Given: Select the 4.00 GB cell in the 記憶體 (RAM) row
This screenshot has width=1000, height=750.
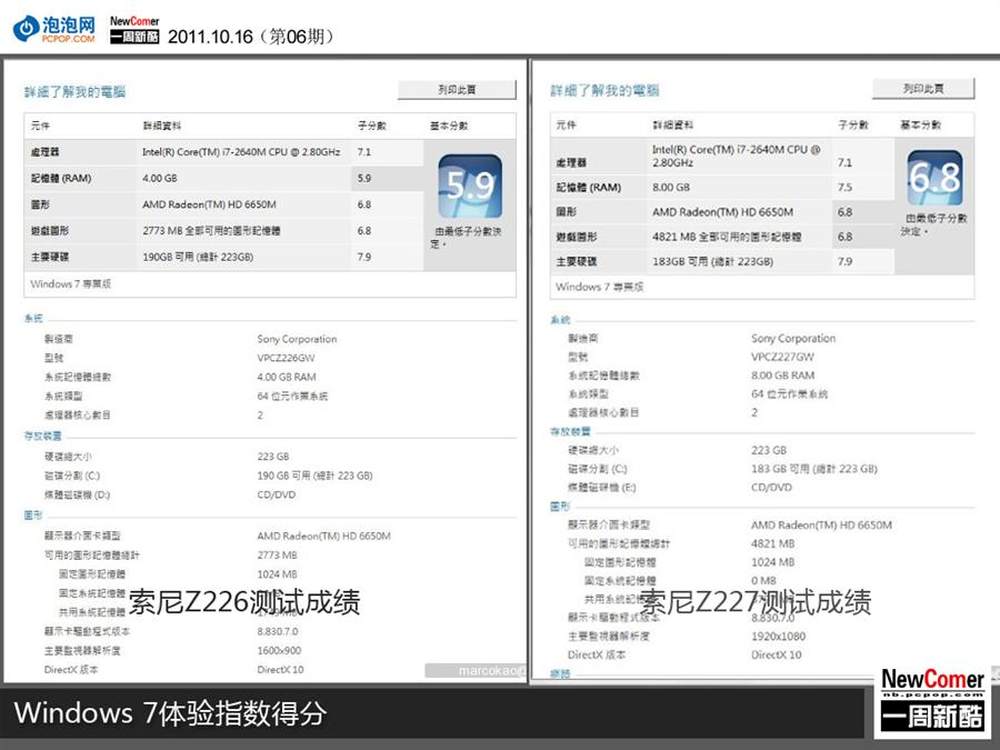Looking at the screenshot, I should point(160,179).
